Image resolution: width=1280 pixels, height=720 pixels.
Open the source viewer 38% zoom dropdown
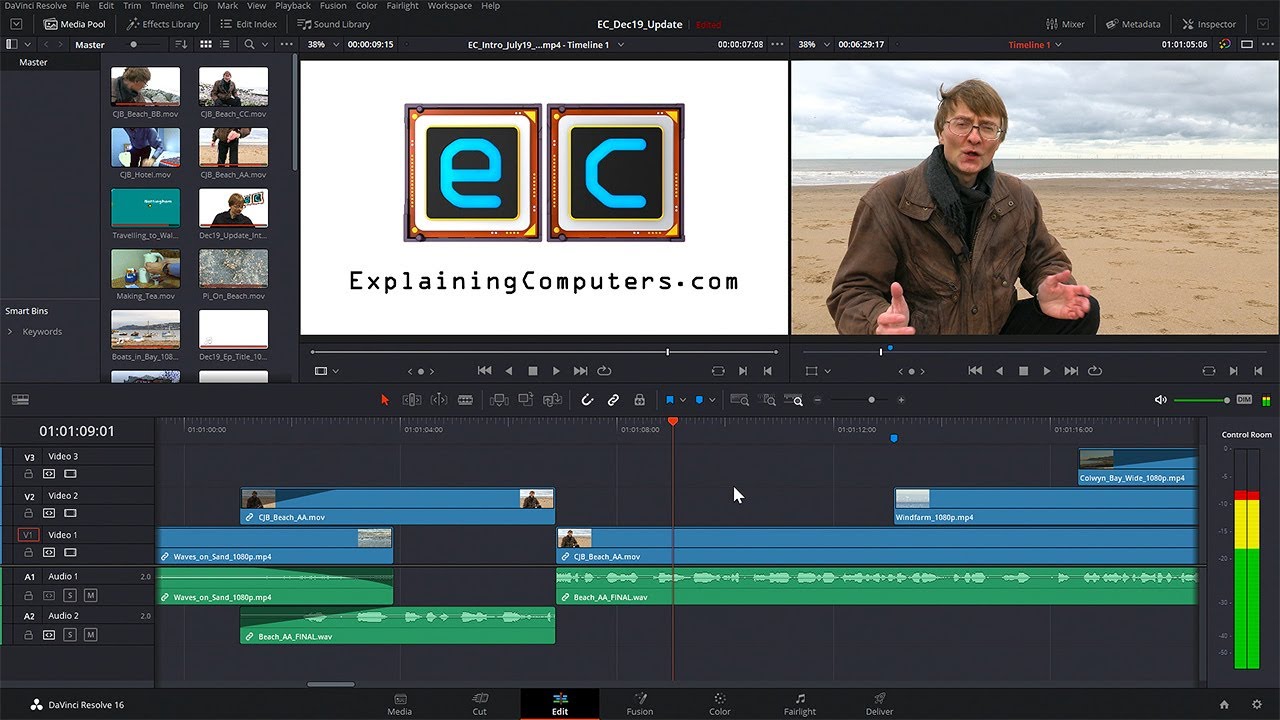coord(336,45)
